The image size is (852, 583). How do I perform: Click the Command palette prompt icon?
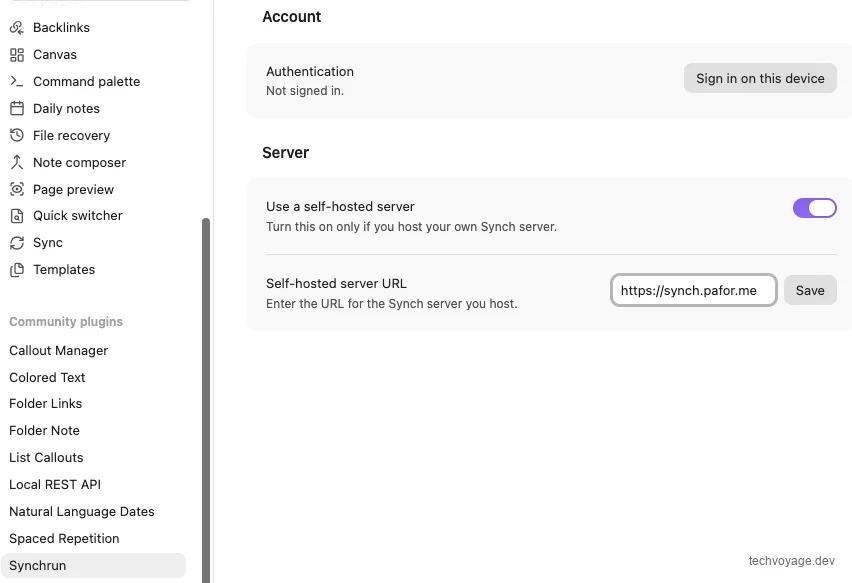tap(17, 82)
